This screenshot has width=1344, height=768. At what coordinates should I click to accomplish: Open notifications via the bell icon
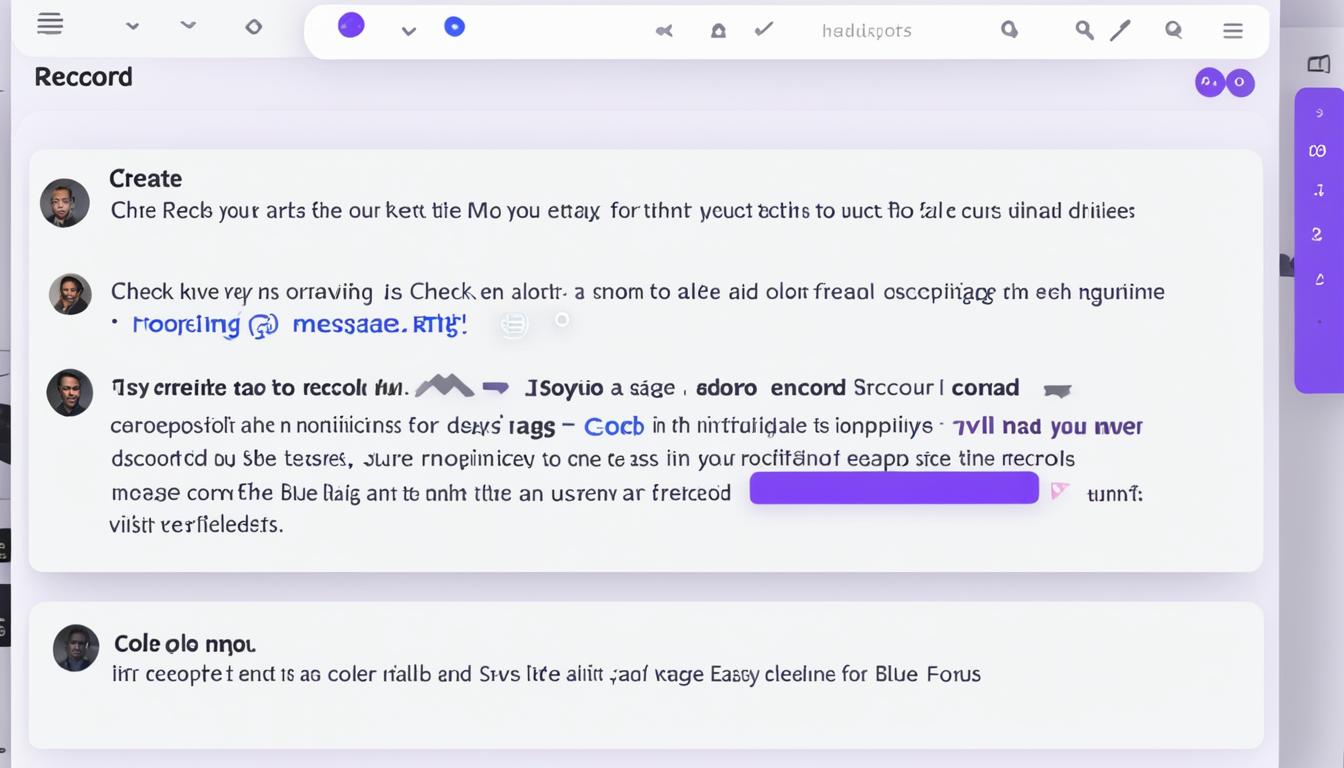tap(718, 31)
